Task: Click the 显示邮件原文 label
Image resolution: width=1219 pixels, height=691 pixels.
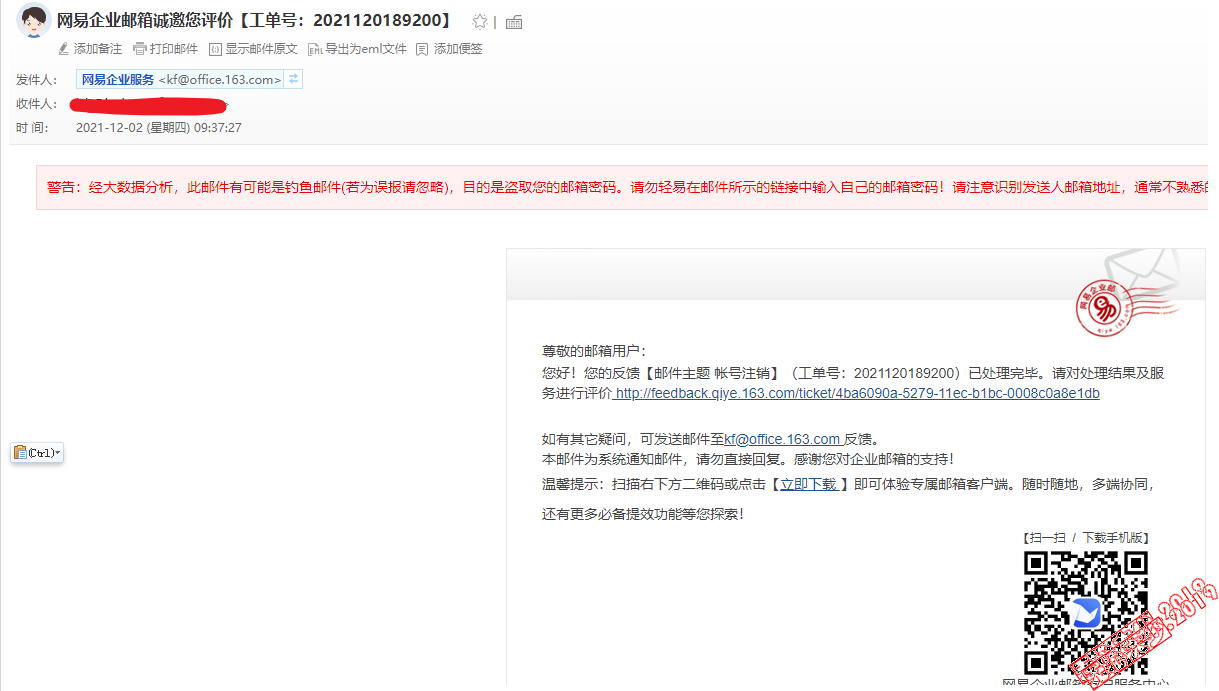Action: click(261, 49)
